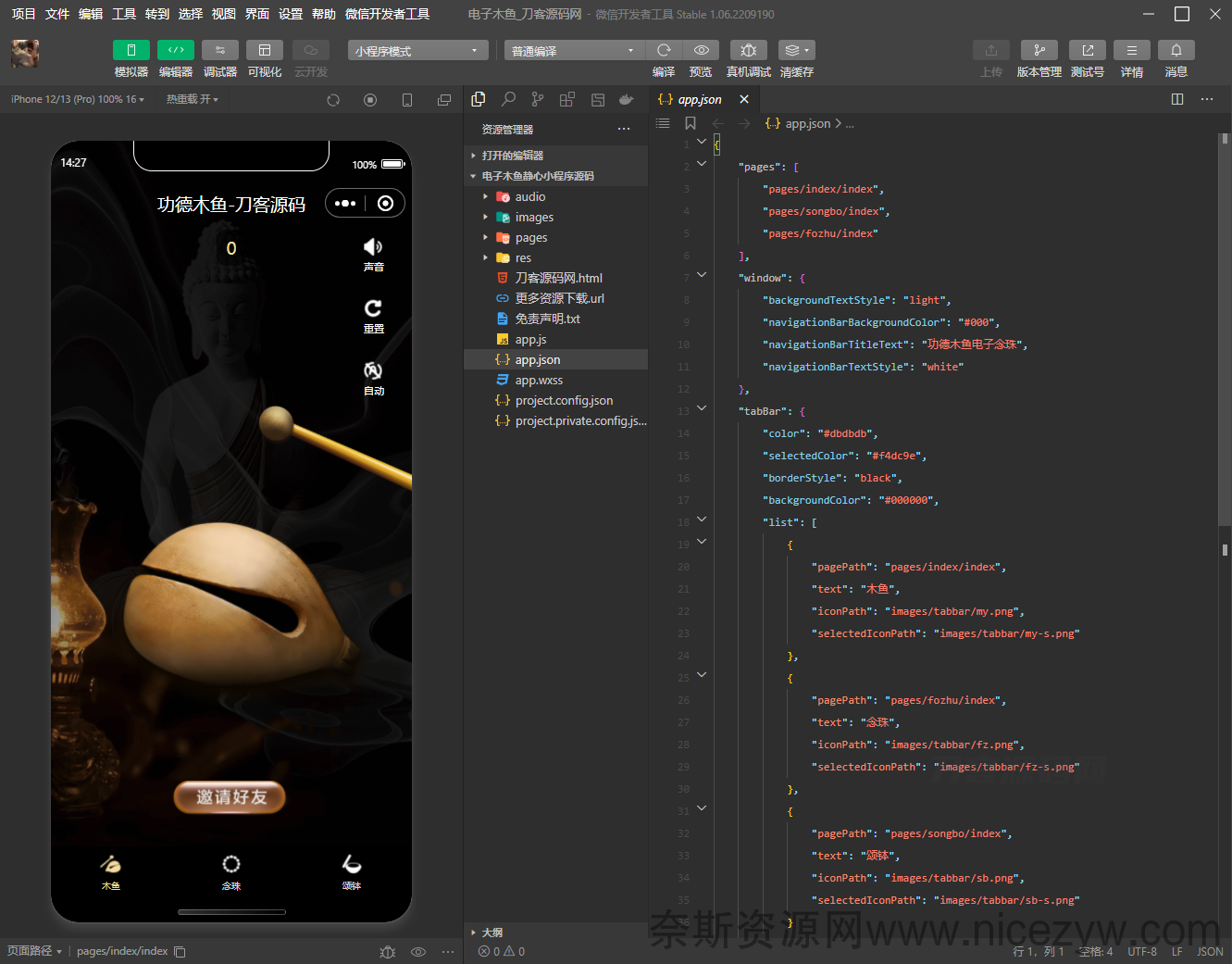Open preview with the eye icon
The image size is (1232, 964).
click(x=701, y=50)
